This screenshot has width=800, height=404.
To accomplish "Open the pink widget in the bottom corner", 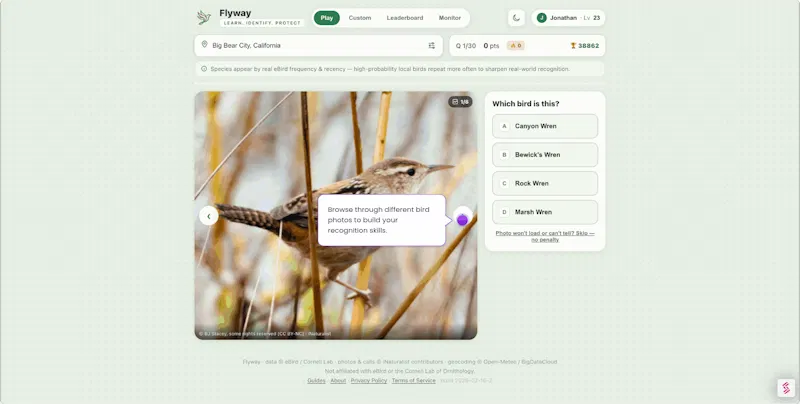I will point(786,388).
